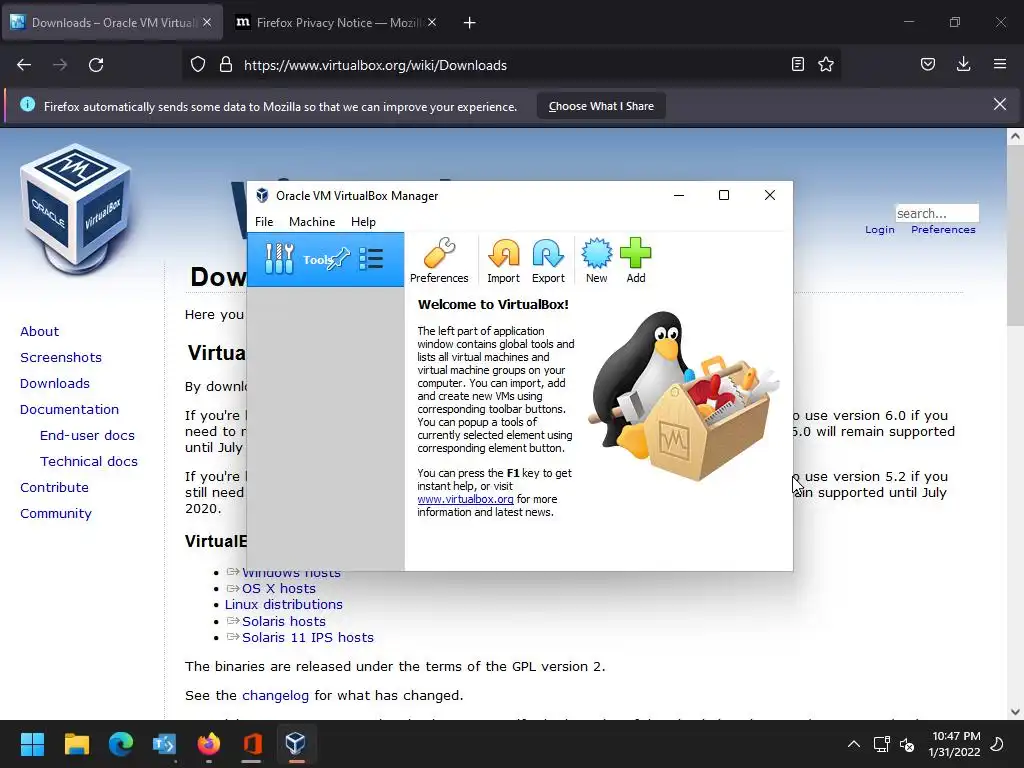Screen dimensions: 1024x768
Task: Open End-user docs link
Action: point(88,436)
